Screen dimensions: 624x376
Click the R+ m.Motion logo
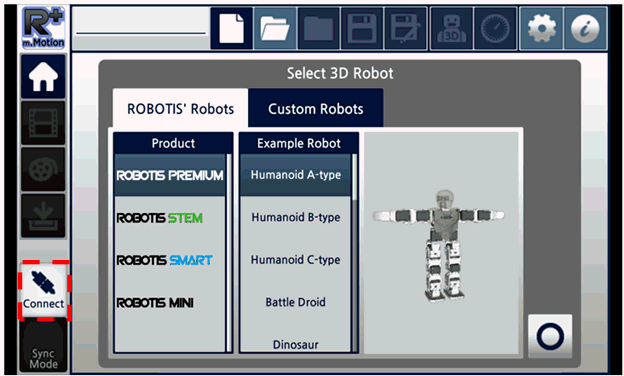[x=43, y=27]
